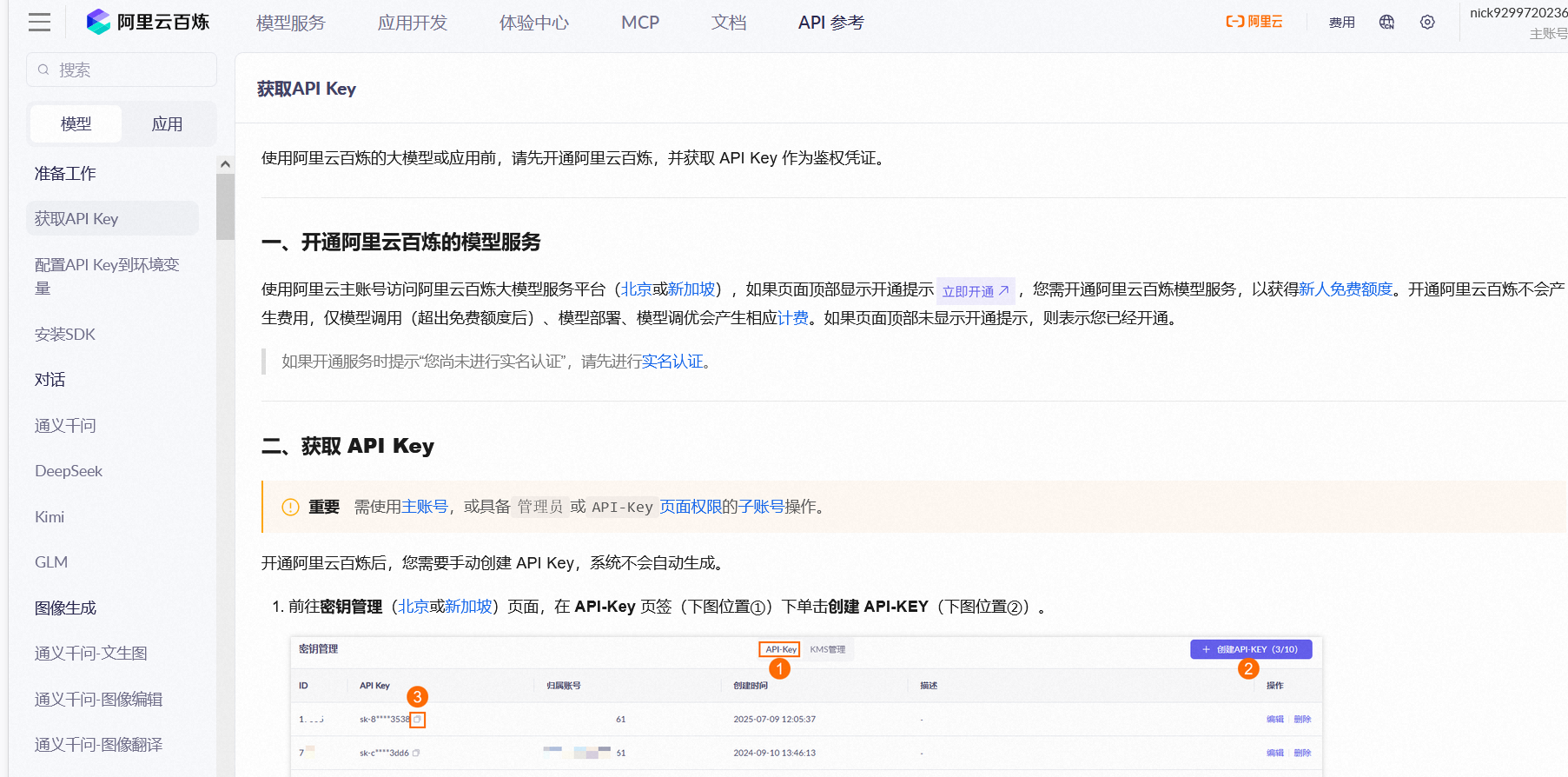Open the 新人免费额度 link
This screenshot has width=1568, height=777.
point(1346,289)
